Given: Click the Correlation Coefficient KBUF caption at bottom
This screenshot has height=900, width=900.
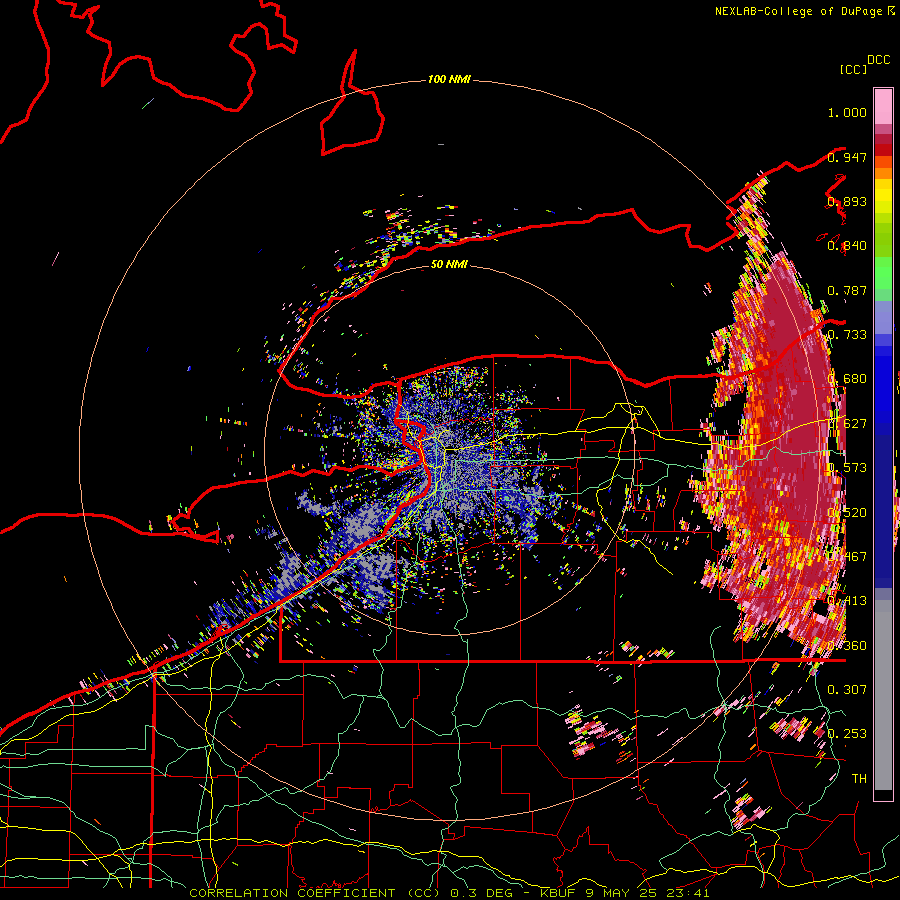Looking at the screenshot, I should click(x=449, y=893).
